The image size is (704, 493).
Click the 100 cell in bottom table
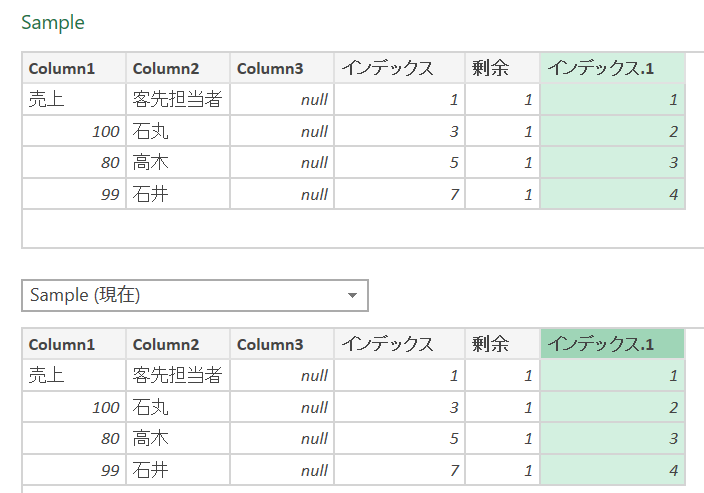74,408
